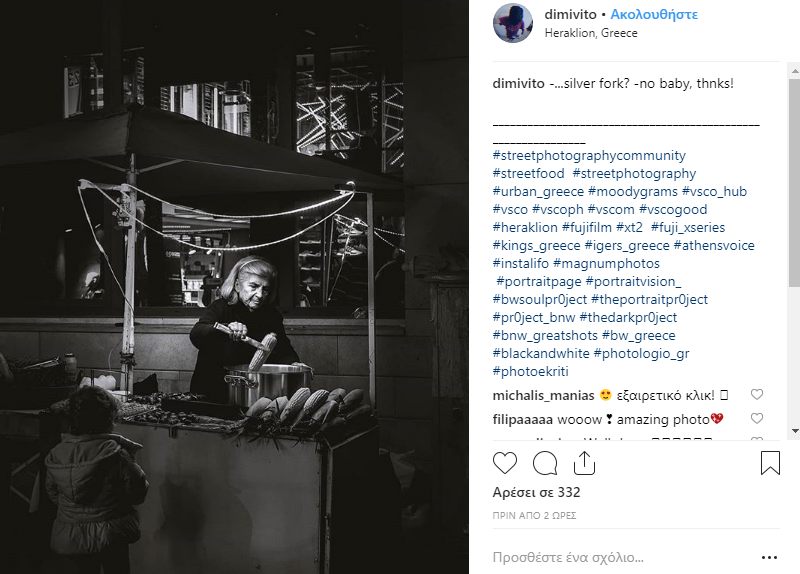
Task: Open michalis_manias commenter profile
Action: 543,395
